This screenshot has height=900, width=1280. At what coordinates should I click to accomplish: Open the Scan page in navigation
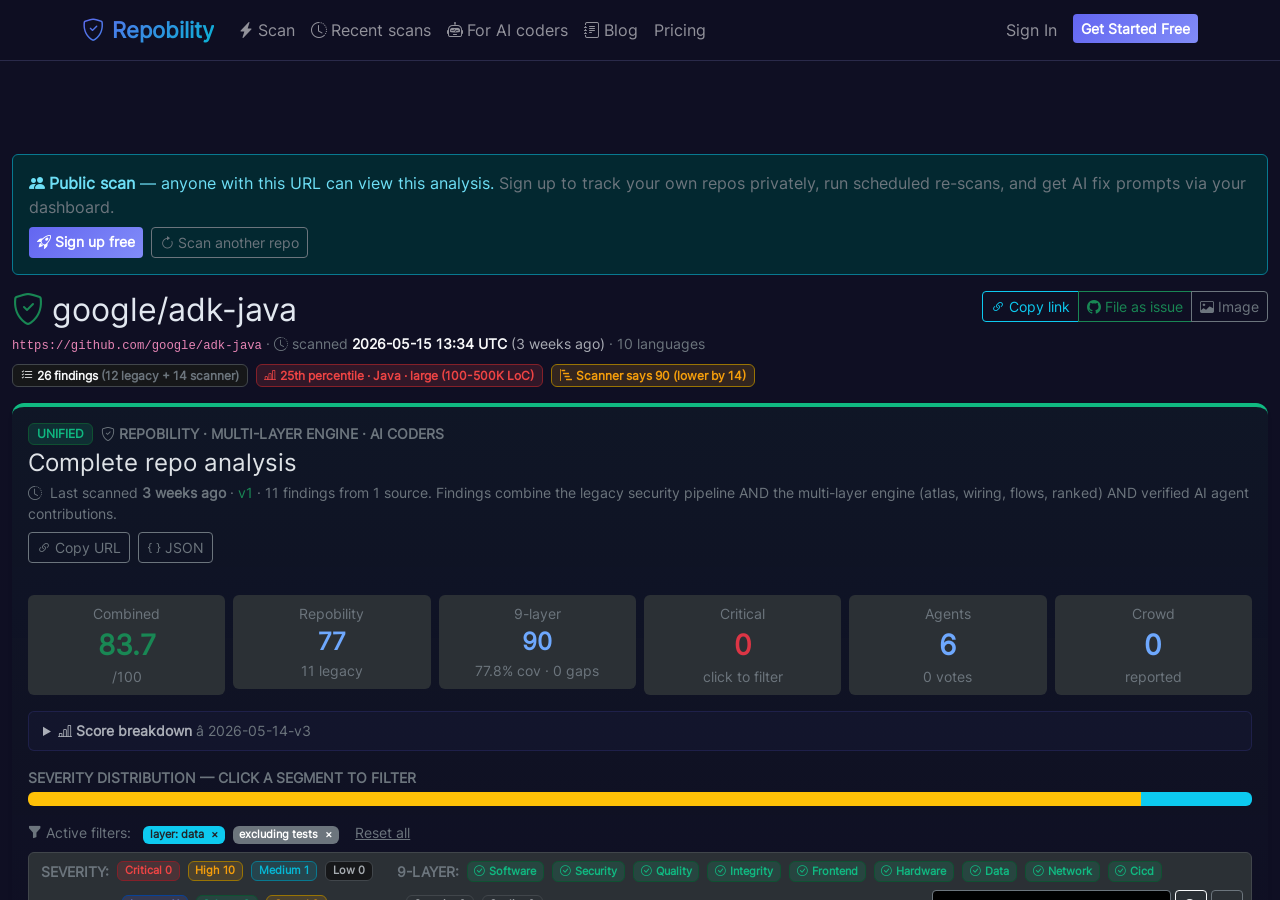267,30
